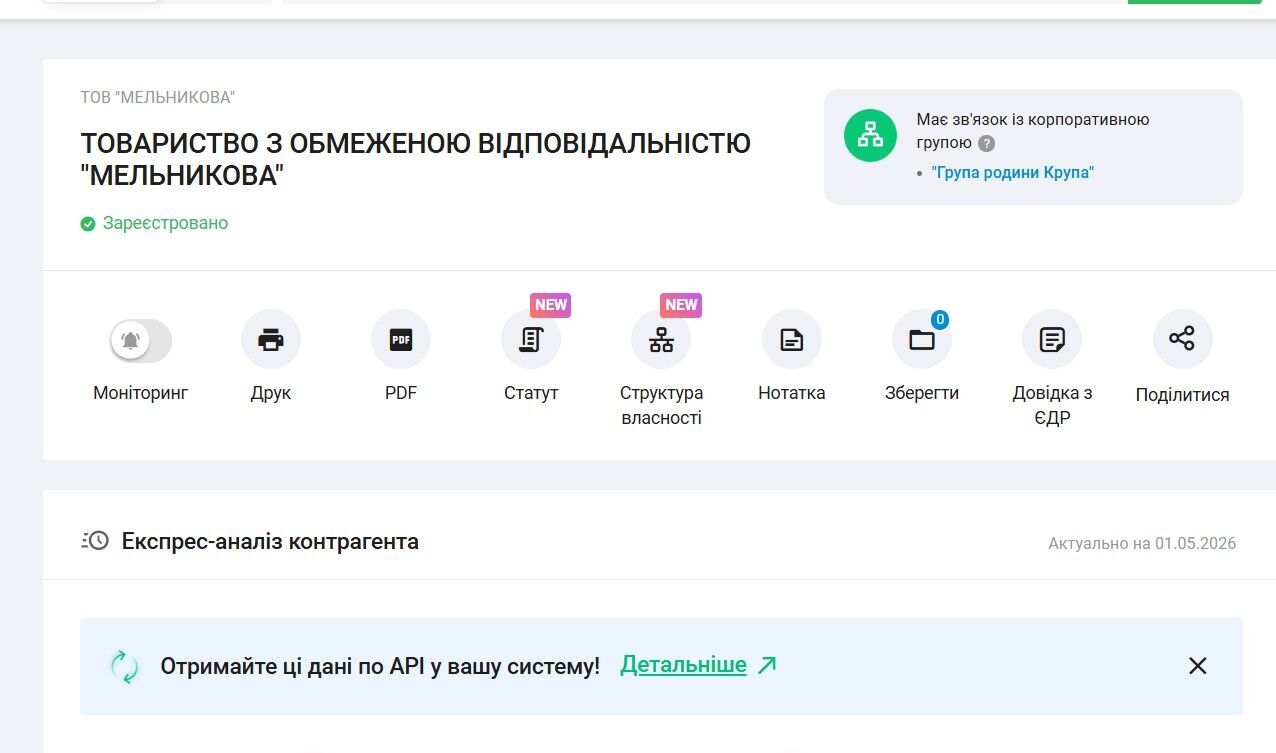This screenshot has height=753, width=1276.
Task: Click NEW badge above Структура власності
Action: pos(681,305)
